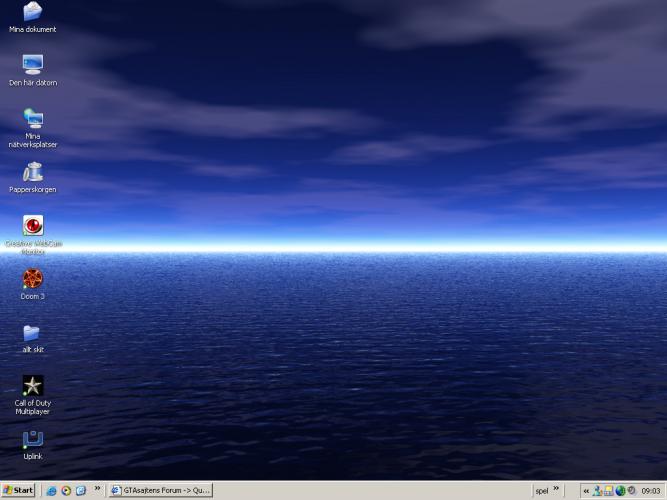The image size is (667, 500).
Task: Expand the Quick Launch overflow chevron
Action: click(97, 489)
